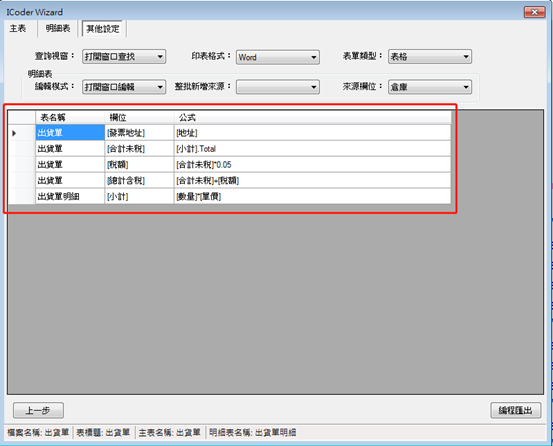Select the 出貨單明細 table name cell
This screenshot has width=553, height=446.
click(x=70, y=196)
